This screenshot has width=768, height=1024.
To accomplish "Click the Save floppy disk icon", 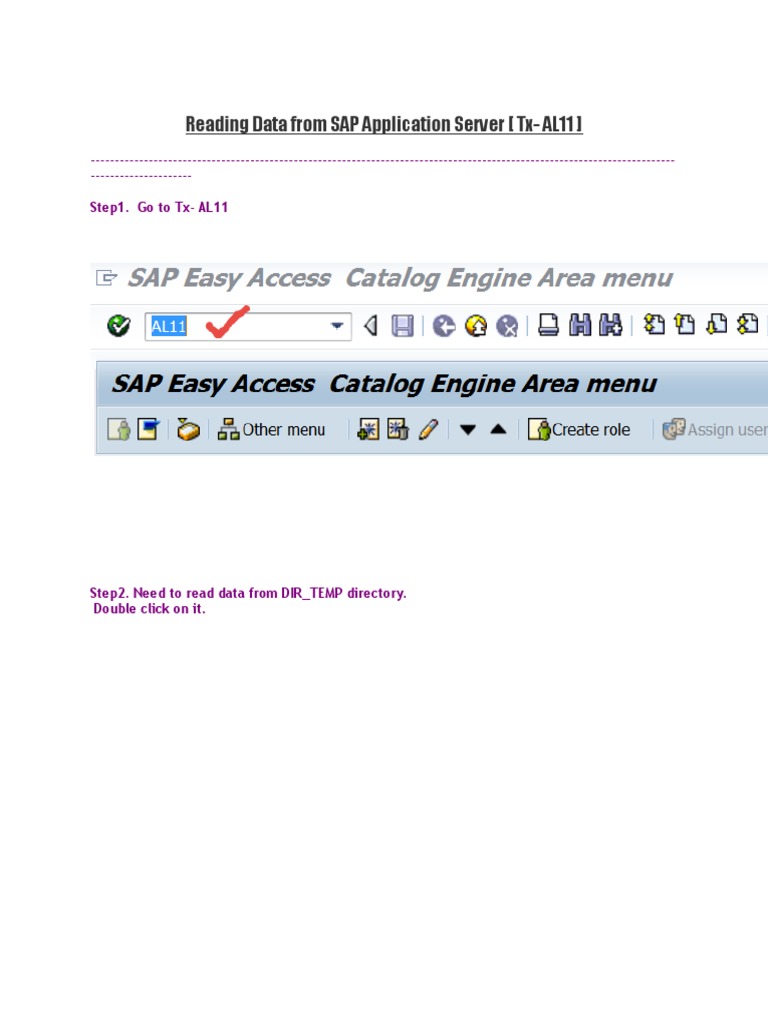I will pos(402,326).
